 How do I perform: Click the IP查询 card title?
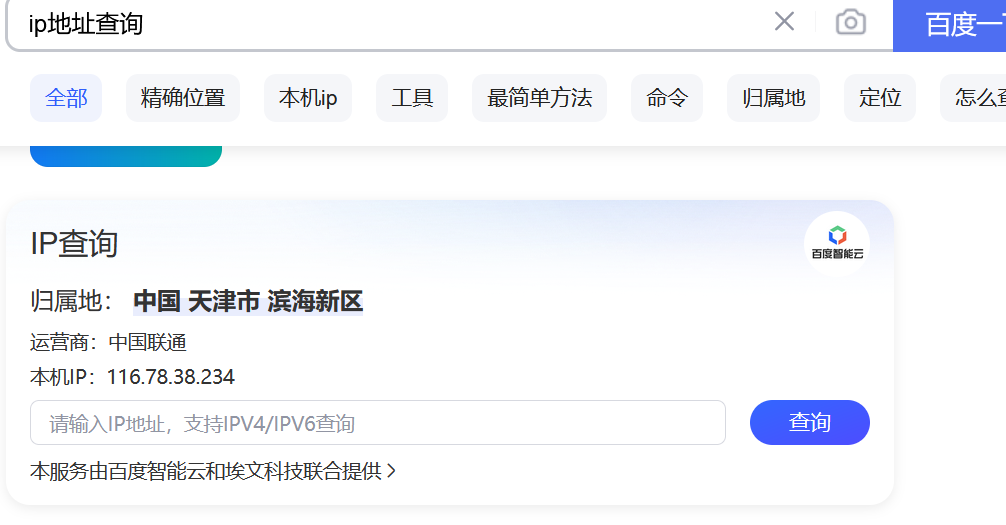(74, 244)
